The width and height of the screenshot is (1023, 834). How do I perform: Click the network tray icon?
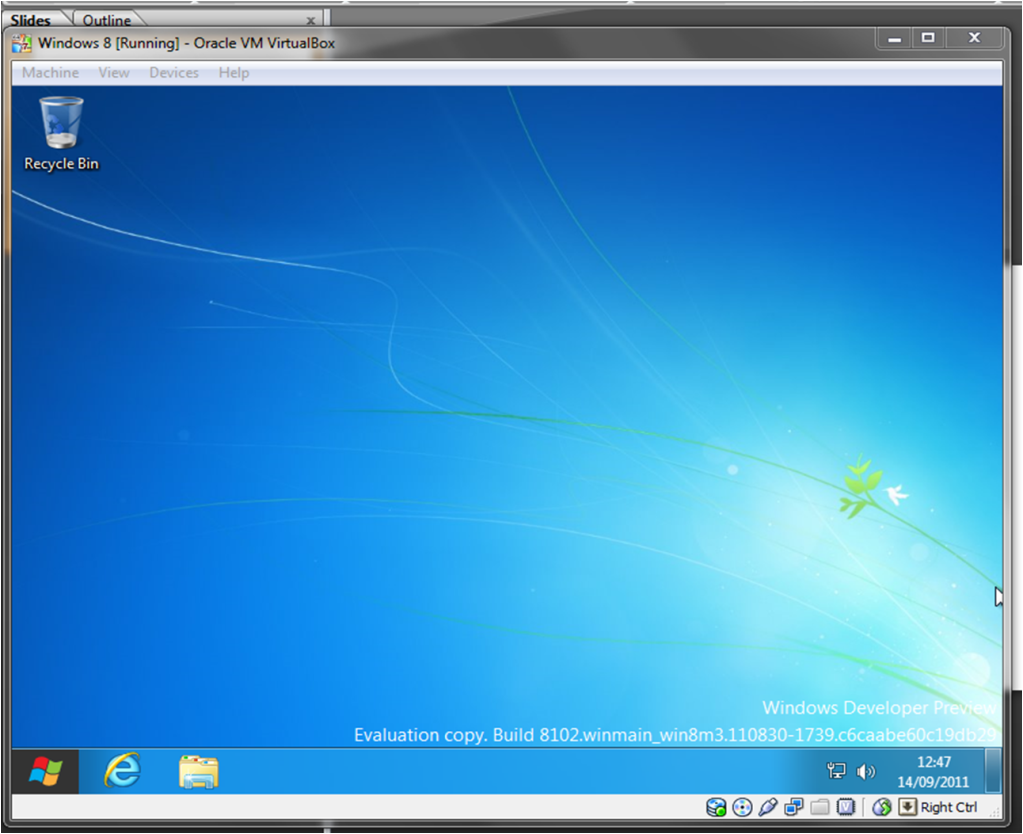click(836, 772)
